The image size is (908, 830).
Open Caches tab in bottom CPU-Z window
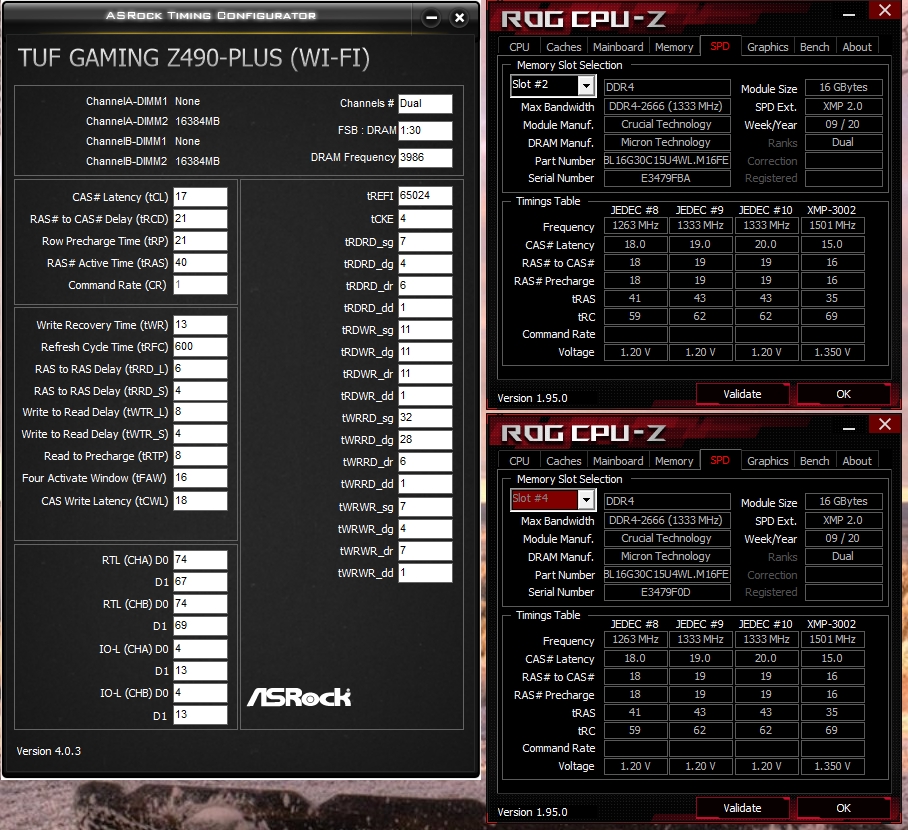[x=563, y=461]
